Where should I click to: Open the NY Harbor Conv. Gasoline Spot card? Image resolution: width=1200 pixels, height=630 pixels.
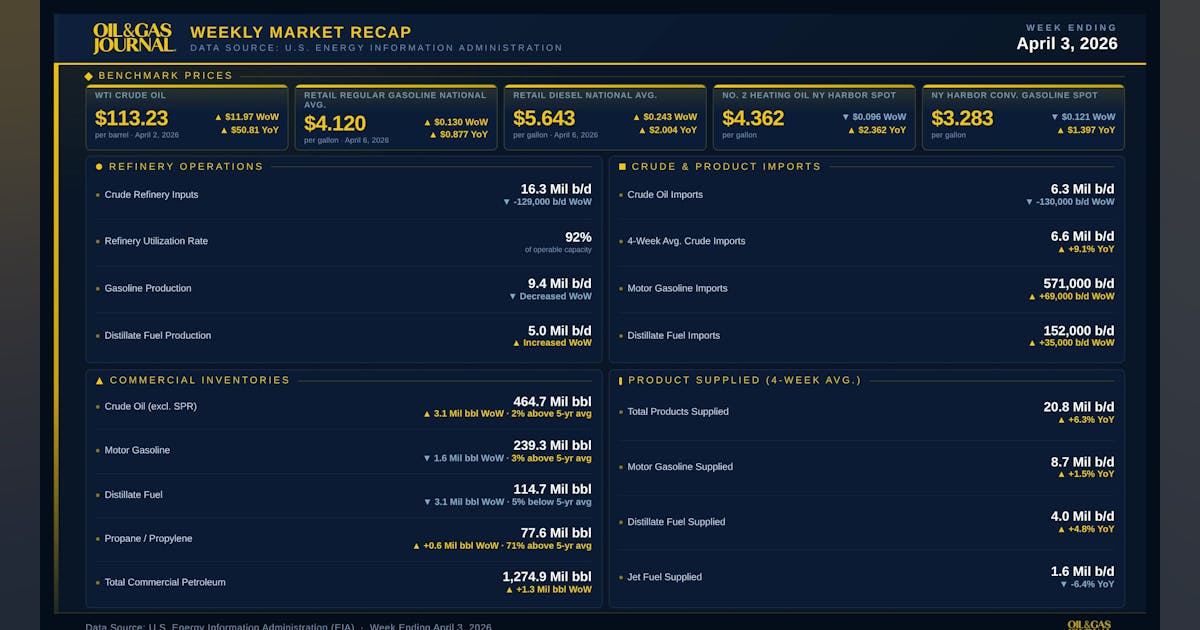(x=1023, y=117)
